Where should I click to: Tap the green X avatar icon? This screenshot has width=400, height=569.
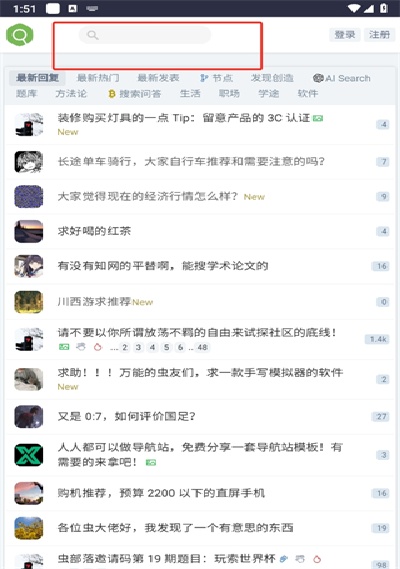pyautogui.click(x=29, y=455)
